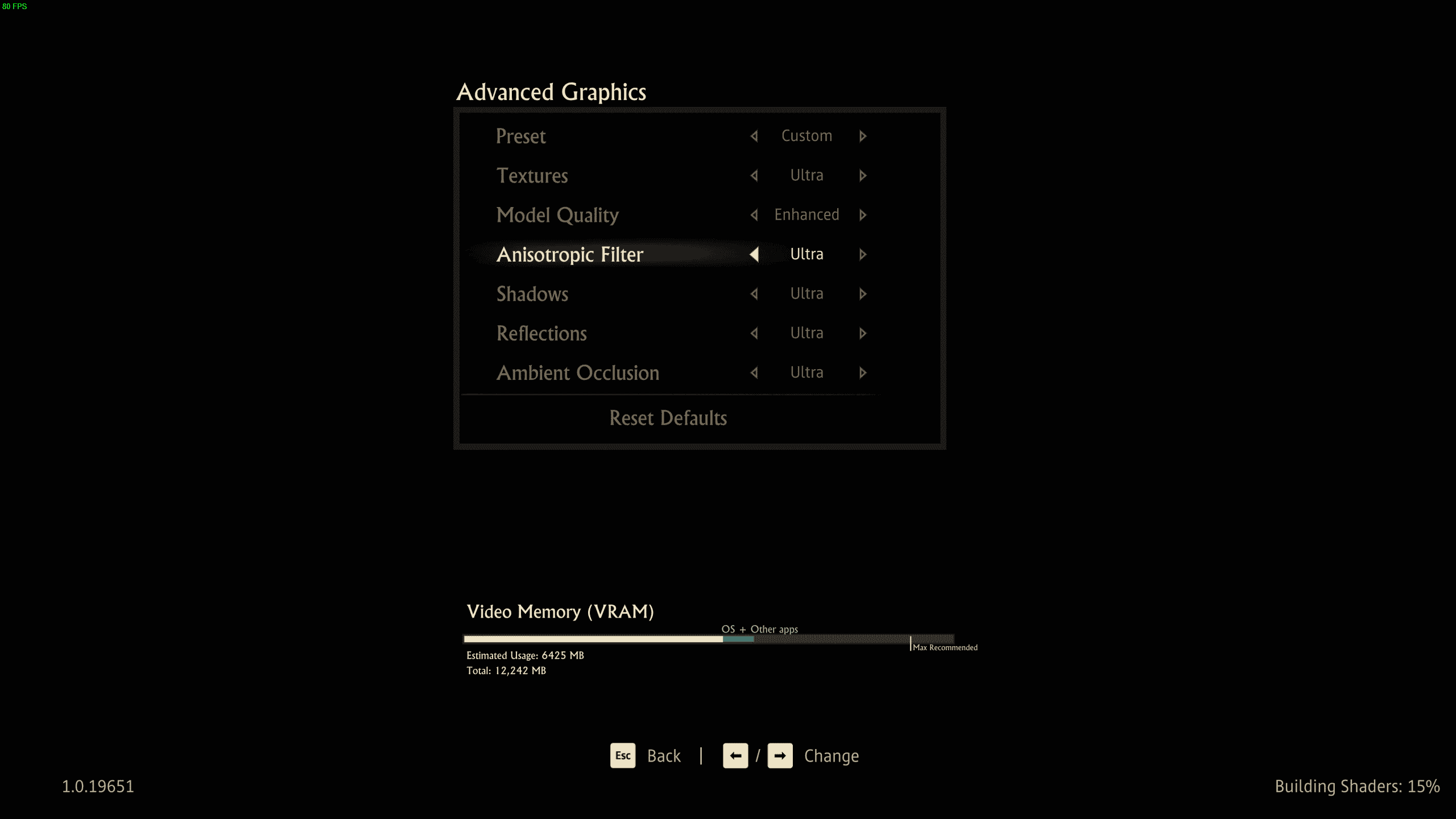The image size is (1456, 819).
Task: Observe the Building Shaders progress indicator
Action: [1357, 786]
